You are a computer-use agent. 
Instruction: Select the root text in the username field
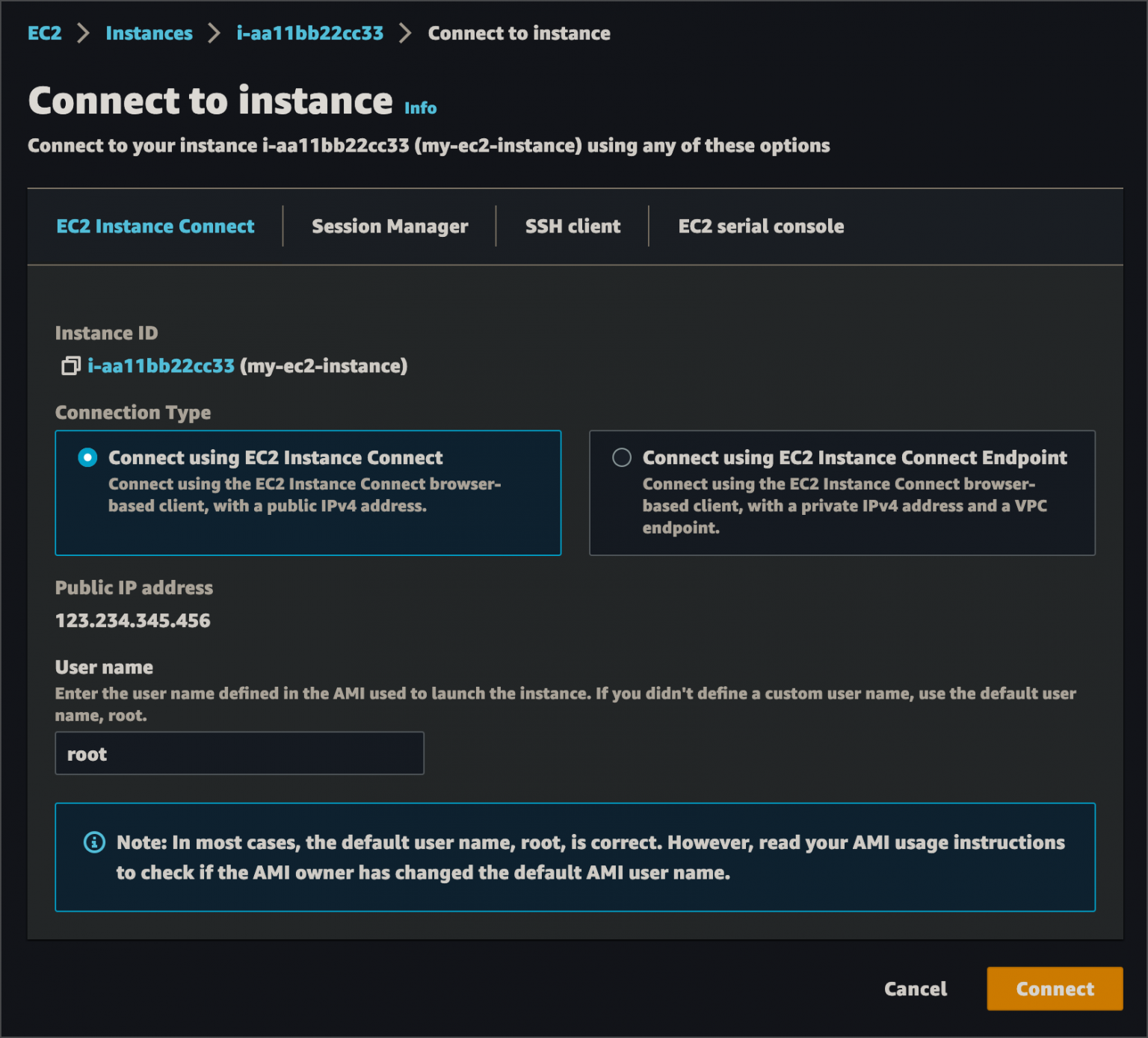pyautogui.click(x=87, y=753)
